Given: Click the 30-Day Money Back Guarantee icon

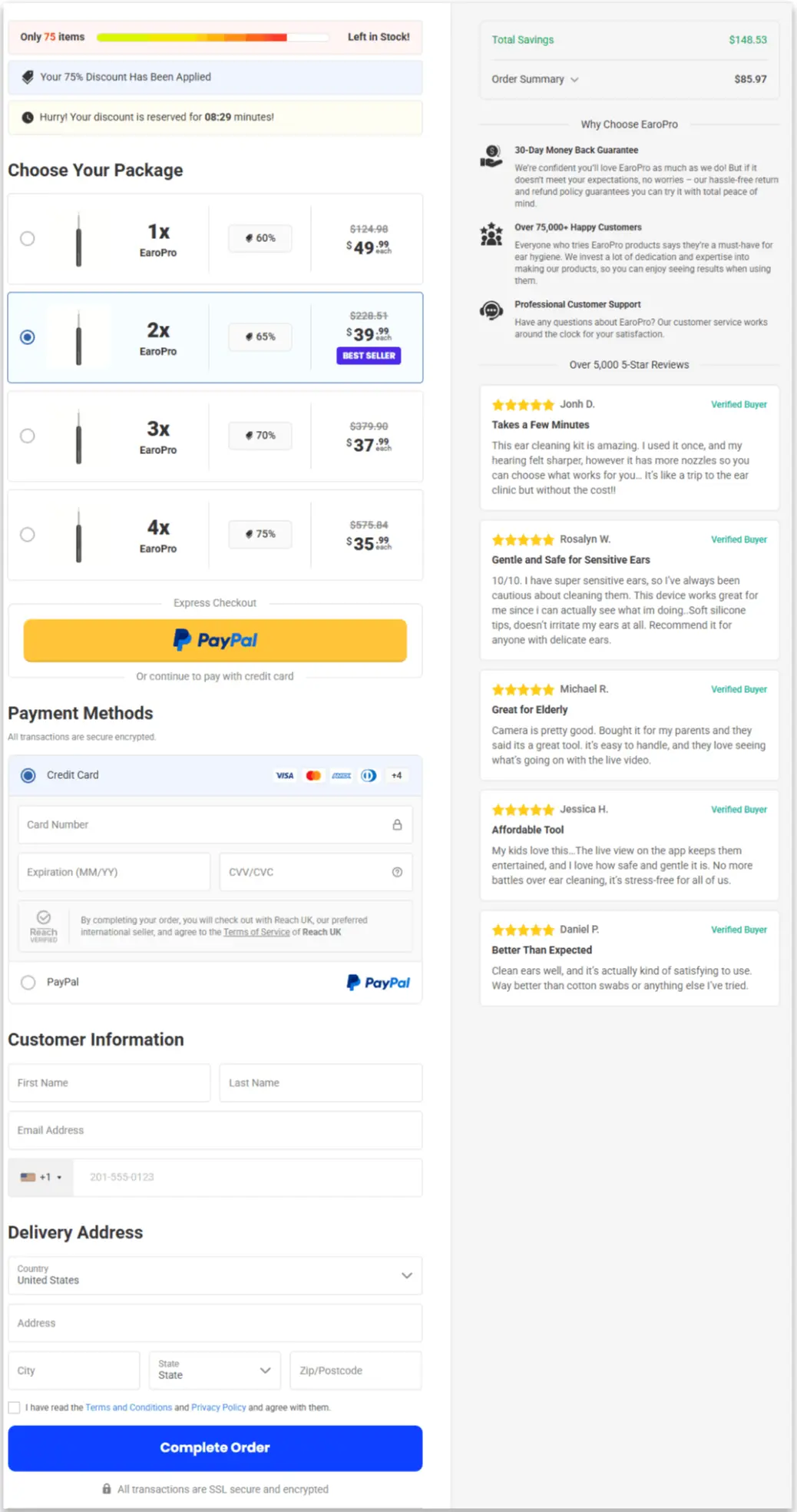Looking at the screenshot, I should click(x=491, y=154).
